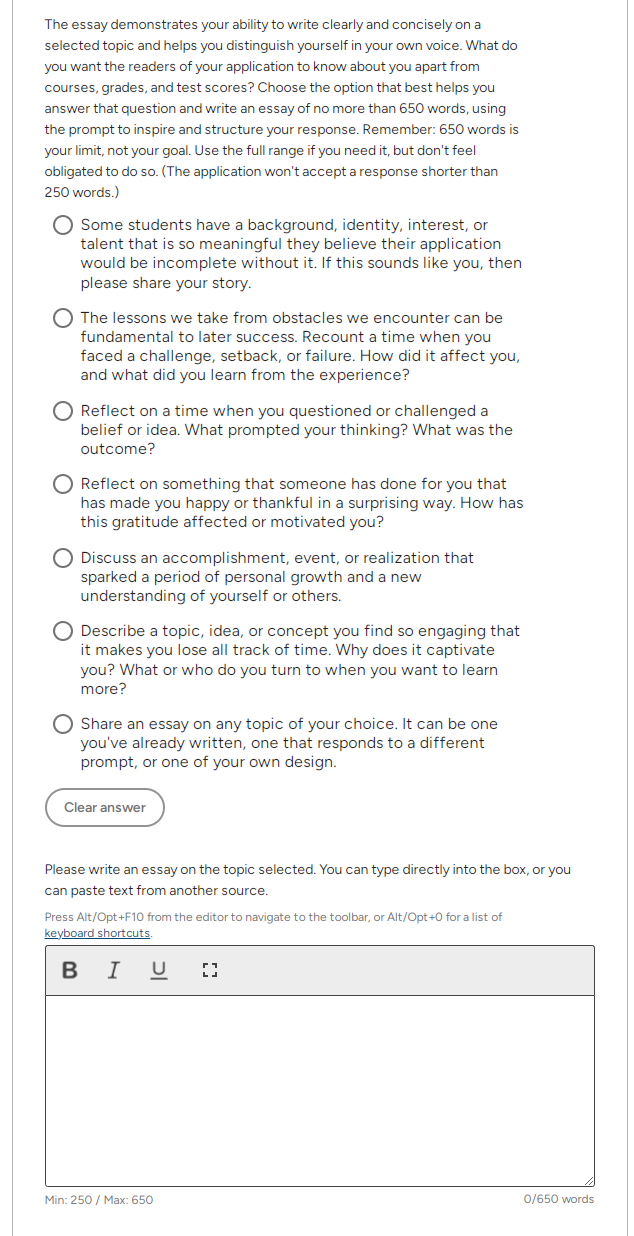The width and height of the screenshot is (634, 1236).
Task: Toggle Italic formatting in the essay editor
Action: coord(114,970)
